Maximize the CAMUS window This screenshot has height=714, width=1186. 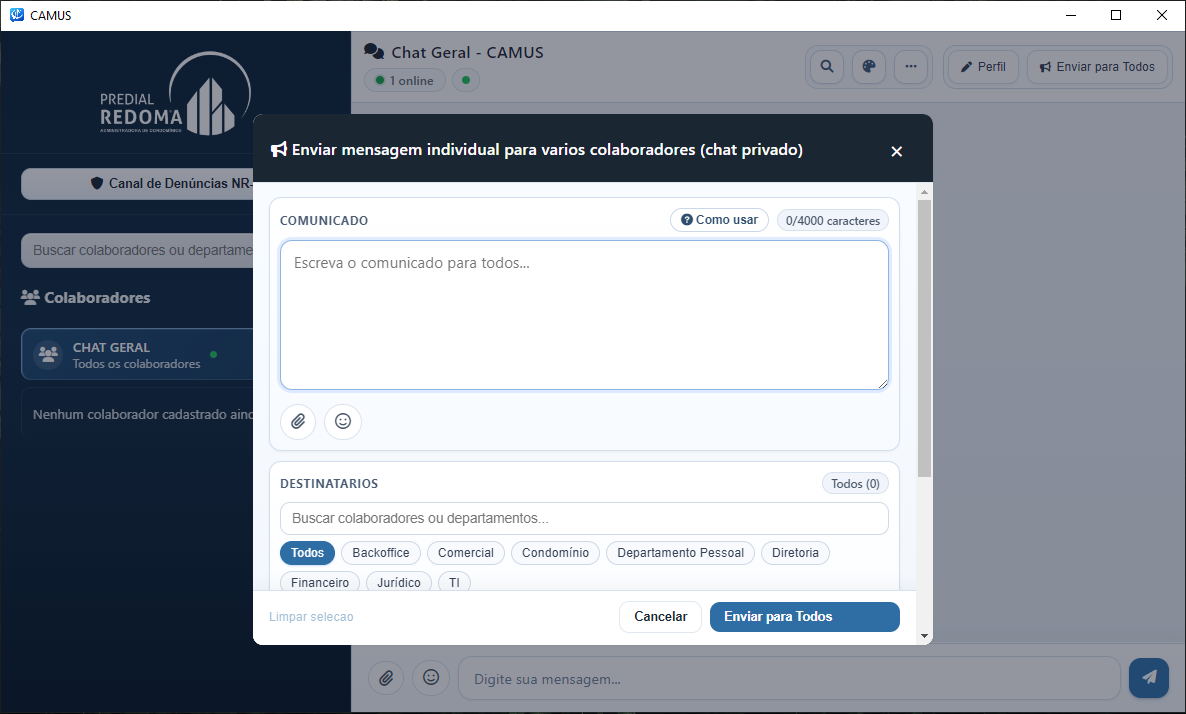point(1116,15)
